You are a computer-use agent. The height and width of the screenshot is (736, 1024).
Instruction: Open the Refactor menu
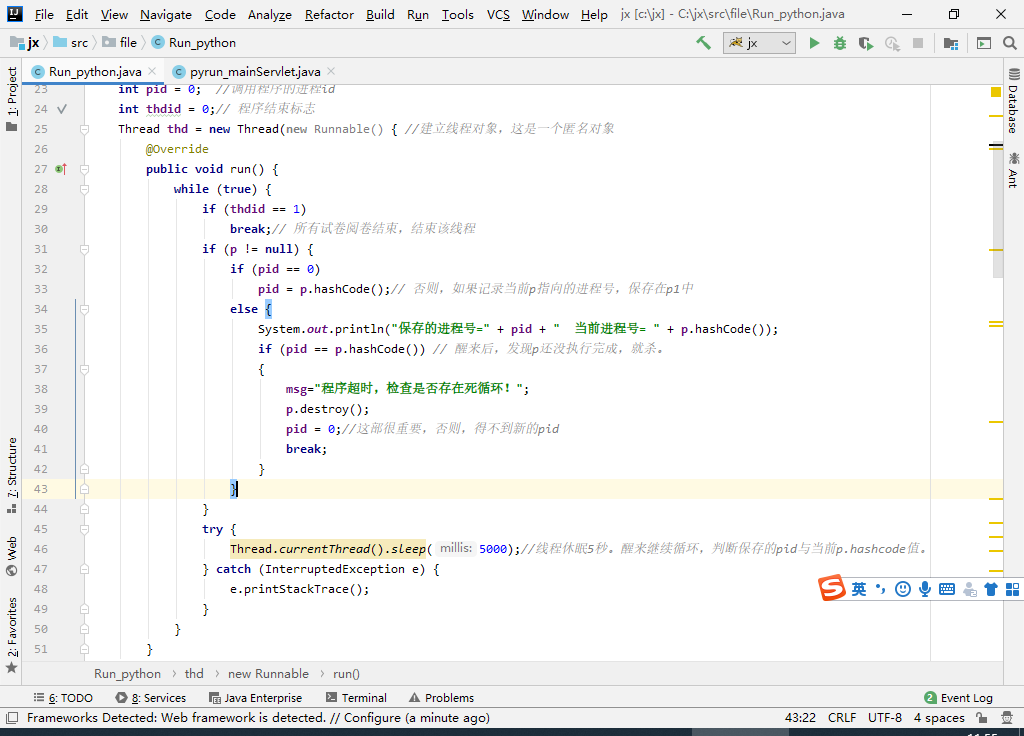329,14
